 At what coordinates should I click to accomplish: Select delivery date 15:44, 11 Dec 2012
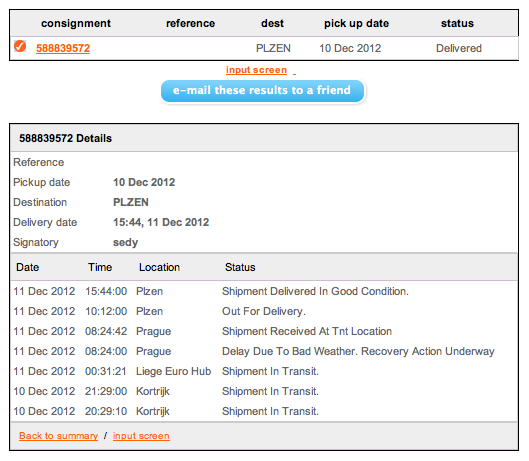(x=161, y=222)
